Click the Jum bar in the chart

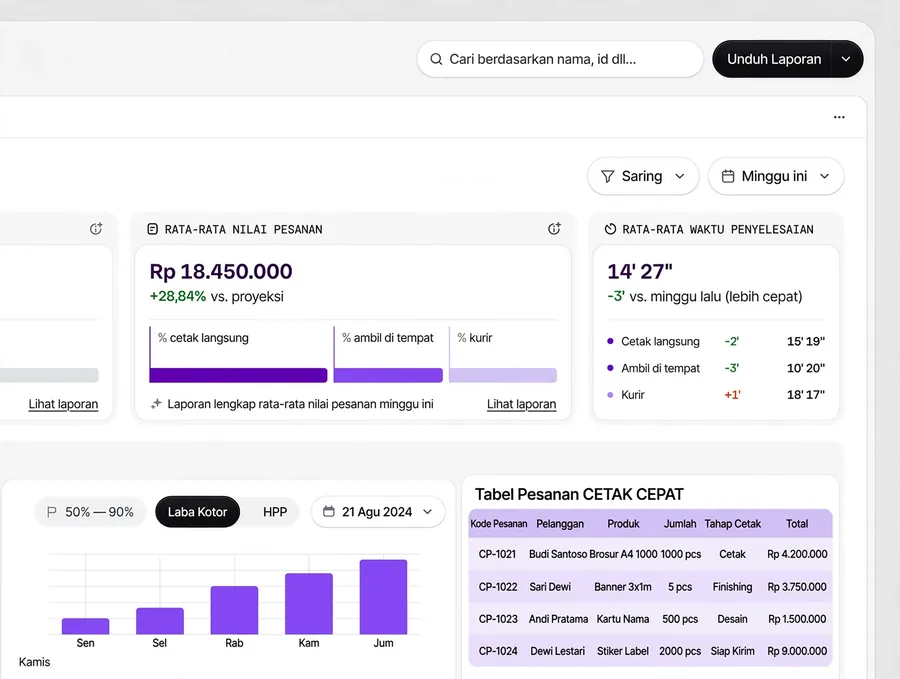click(383, 597)
